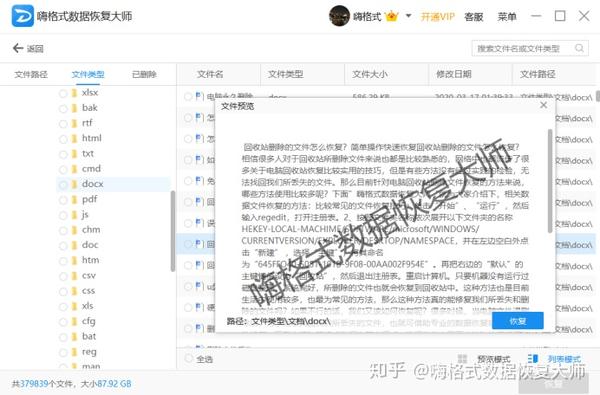Expand the account dropdown arrow
Viewport: 600px width, 395px height.
[x=408, y=16]
